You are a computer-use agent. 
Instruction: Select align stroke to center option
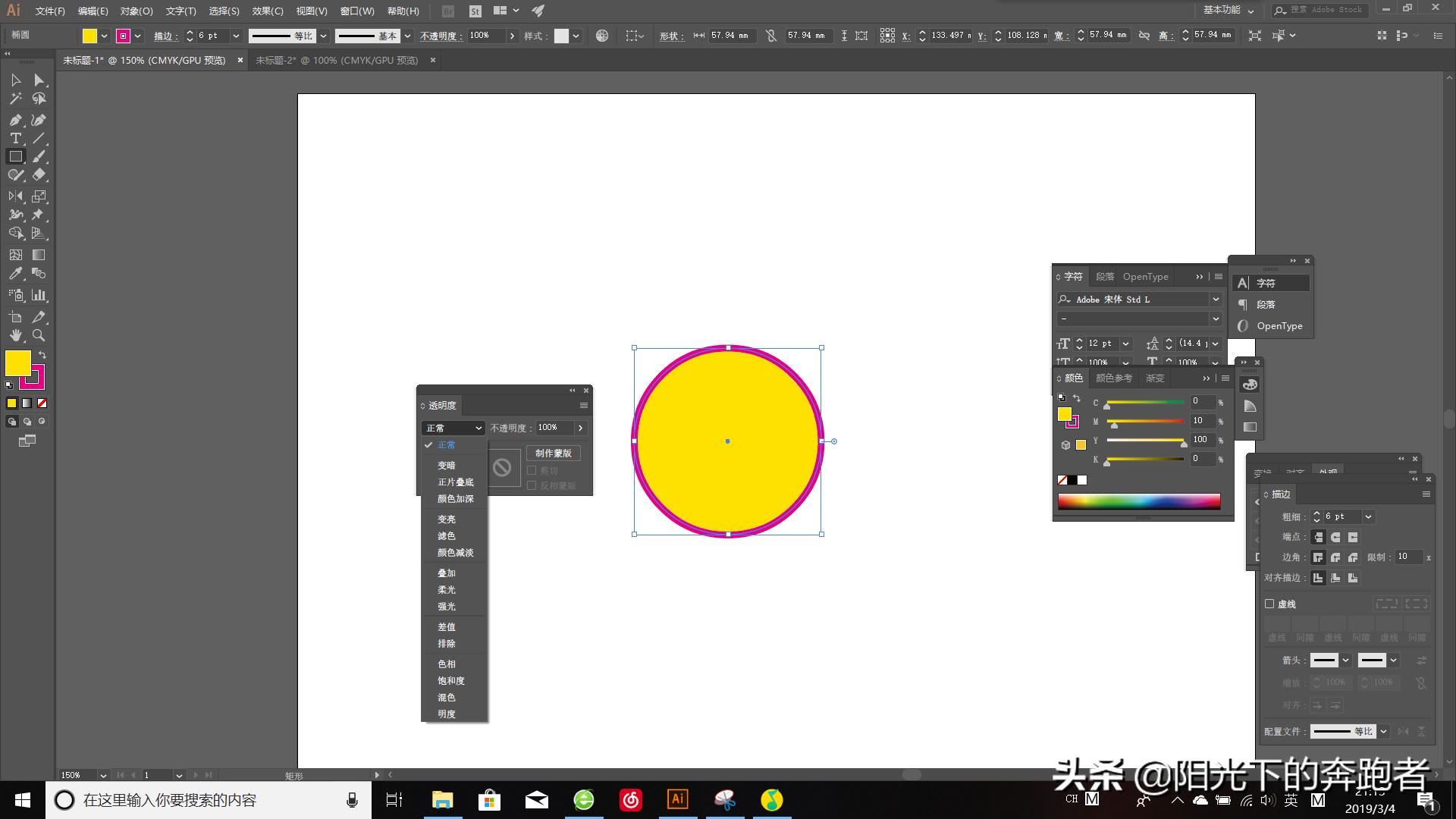(x=1318, y=578)
